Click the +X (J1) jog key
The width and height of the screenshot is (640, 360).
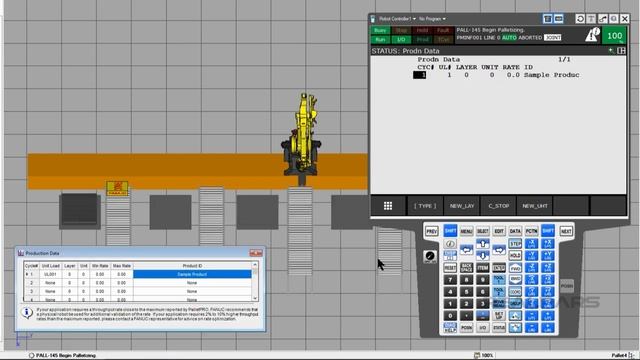pyautogui.click(x=548, y=244)
